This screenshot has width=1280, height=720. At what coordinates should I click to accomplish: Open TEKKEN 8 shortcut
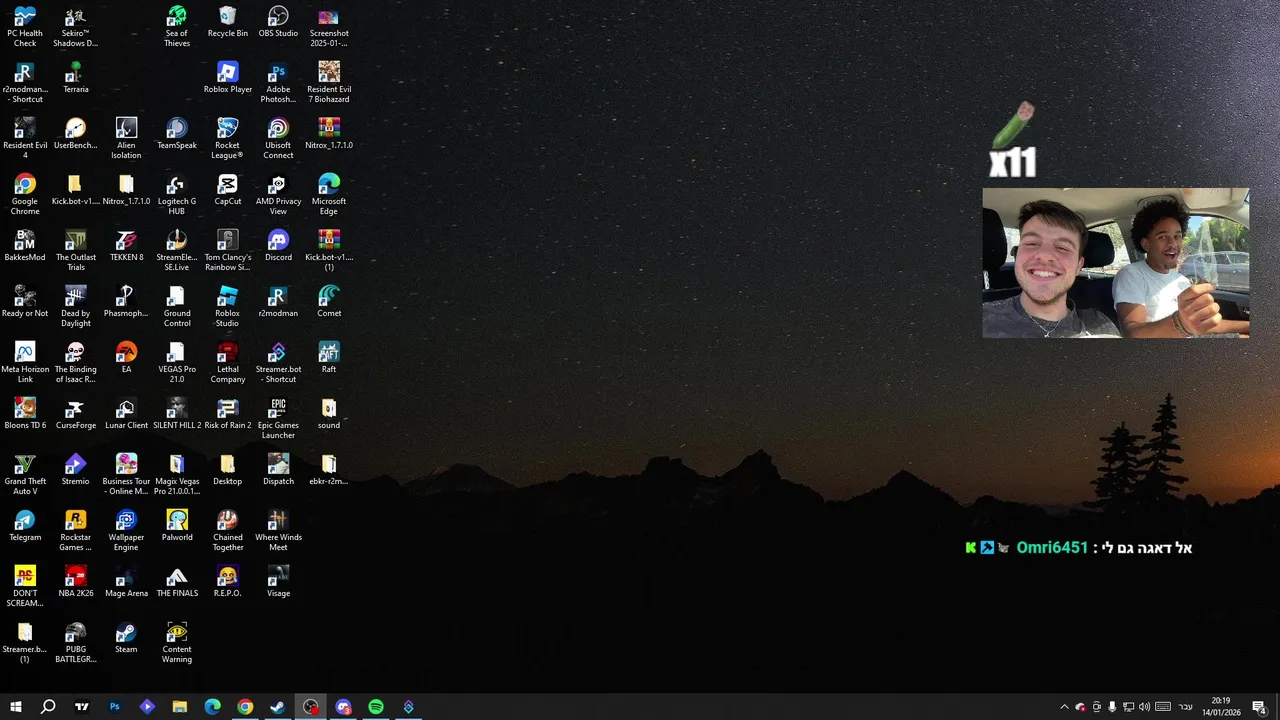click(126, 246)
